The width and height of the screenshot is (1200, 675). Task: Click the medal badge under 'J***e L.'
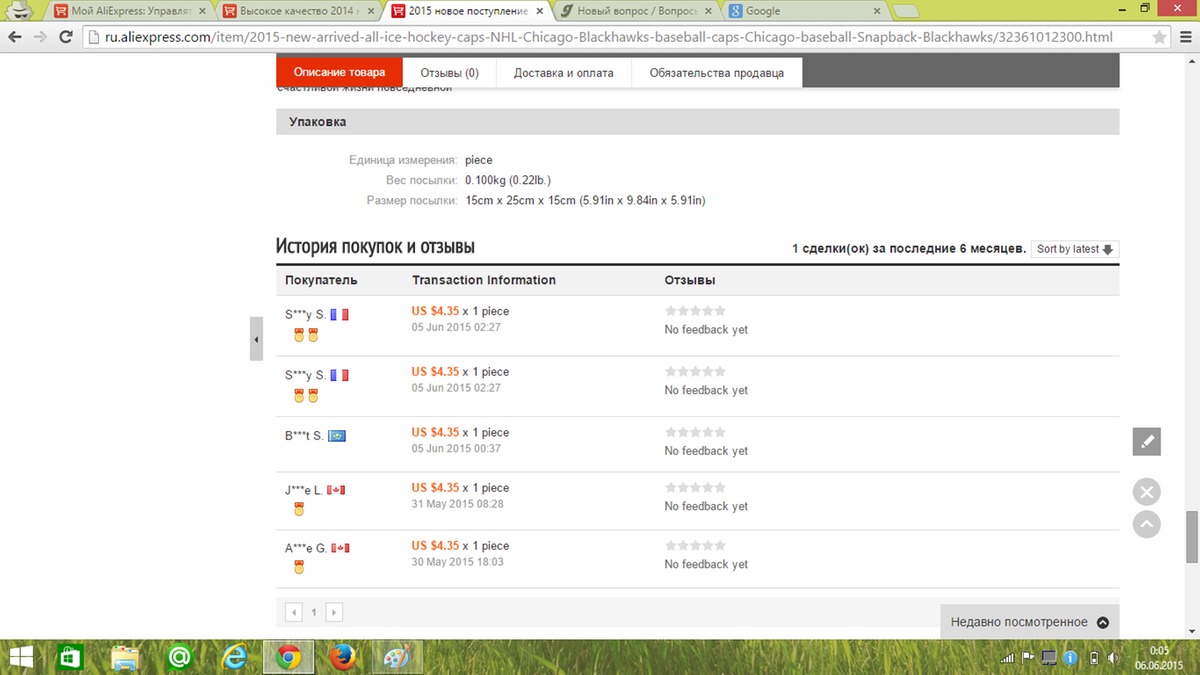coord(299,509)
